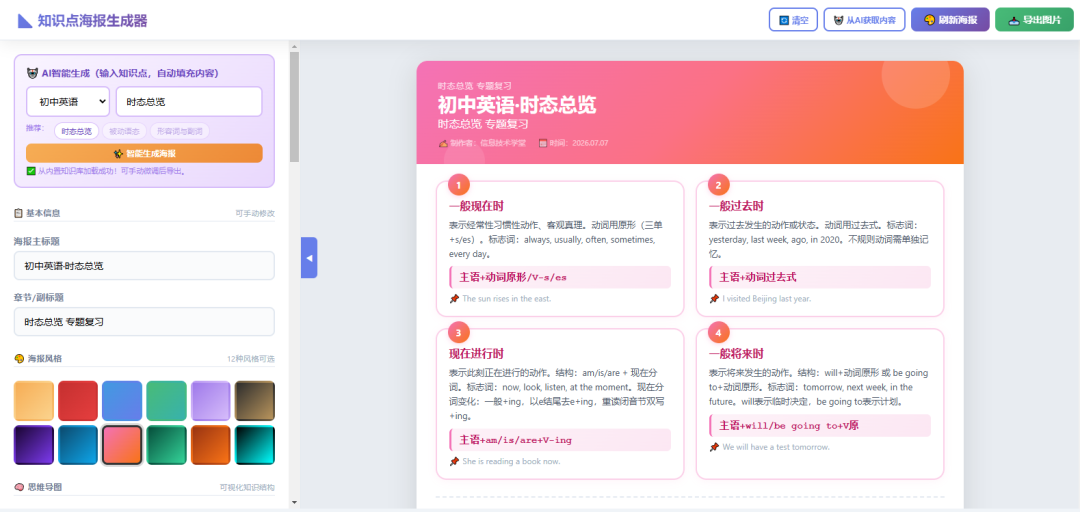Viewport: 1080px width, 512px height.
Task: Choose the ocean blue poster style swatch
Action: coord(78,445)
